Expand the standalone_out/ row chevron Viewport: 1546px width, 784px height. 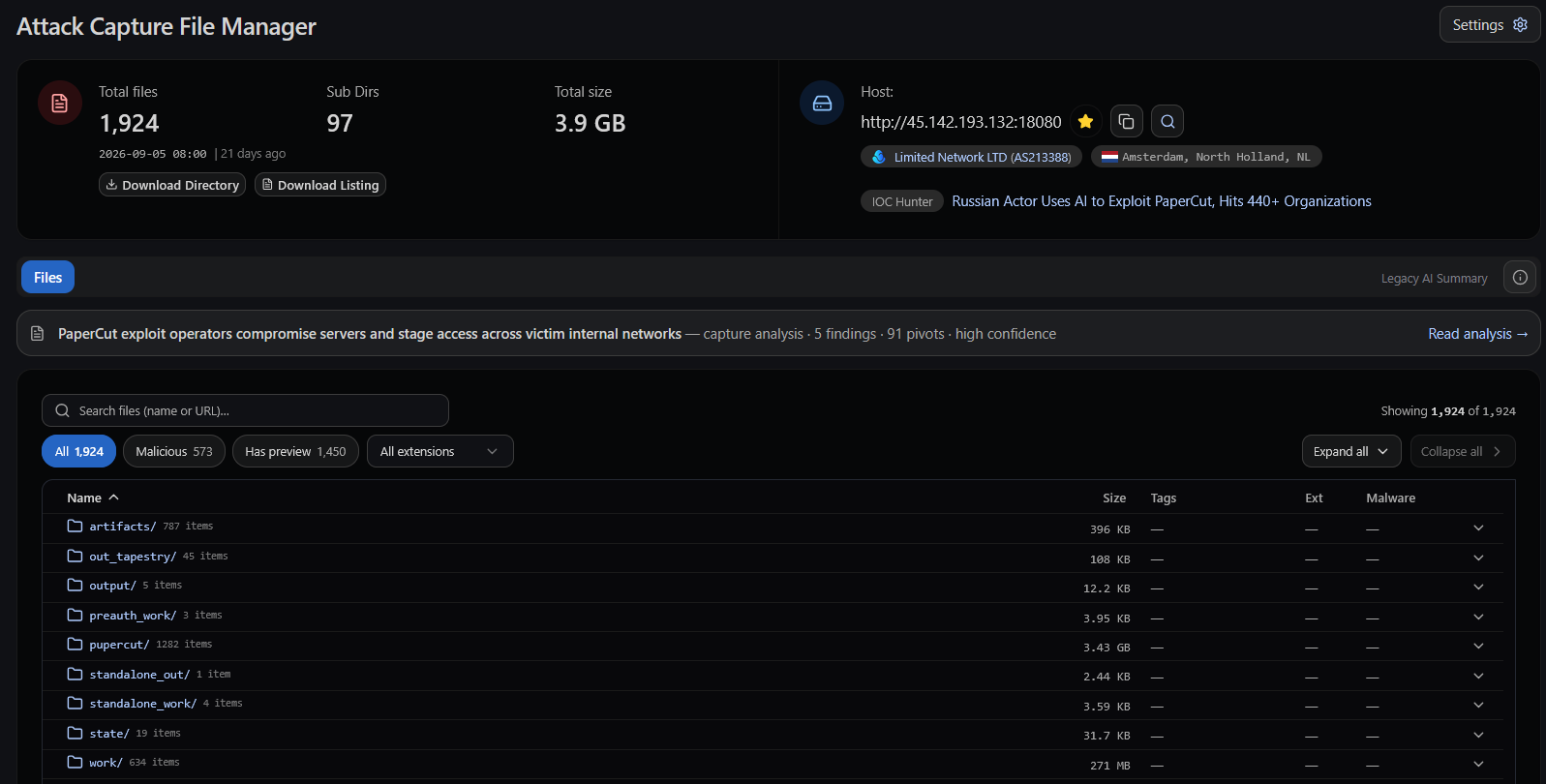click(x=1478, y=676)
